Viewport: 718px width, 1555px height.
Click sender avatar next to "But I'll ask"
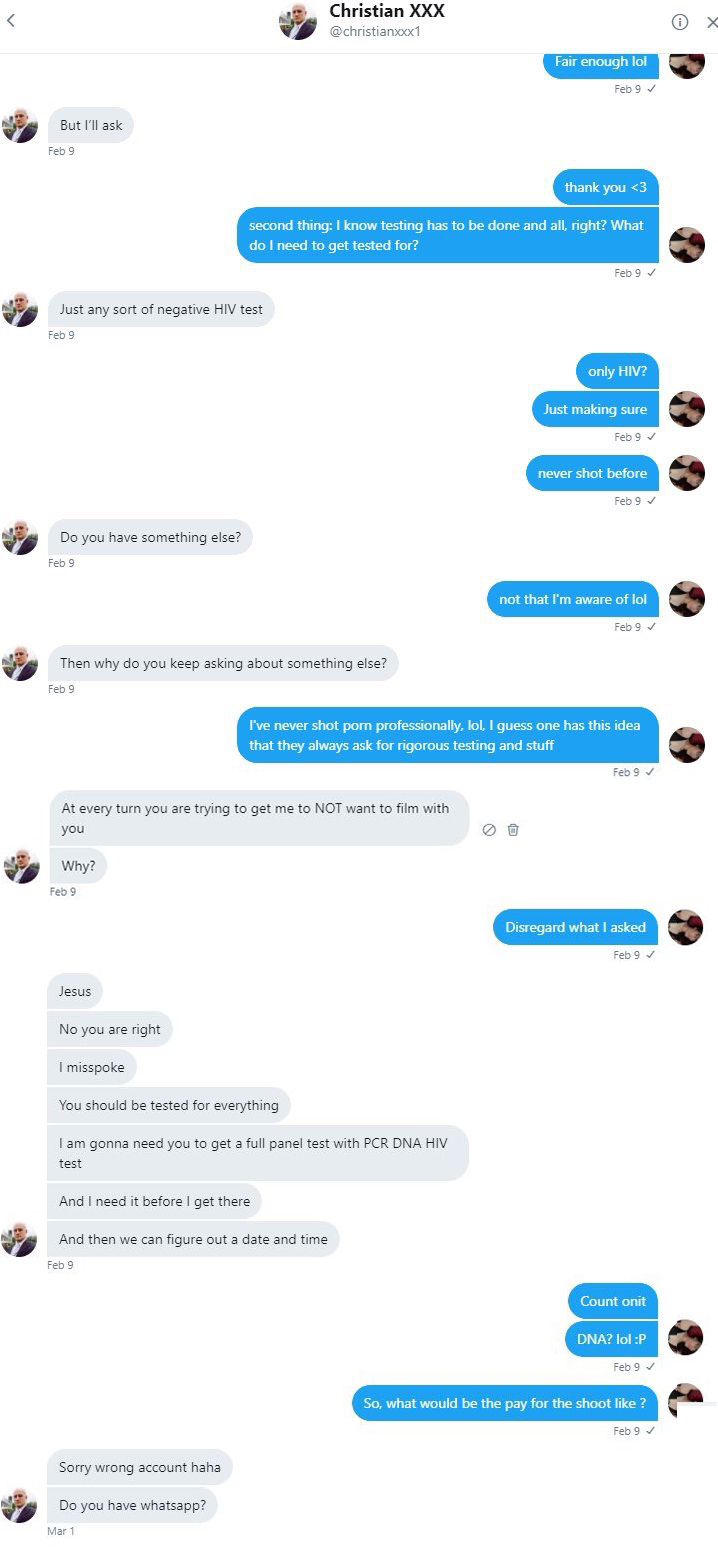pyautogui.click(x=20, y=125)
